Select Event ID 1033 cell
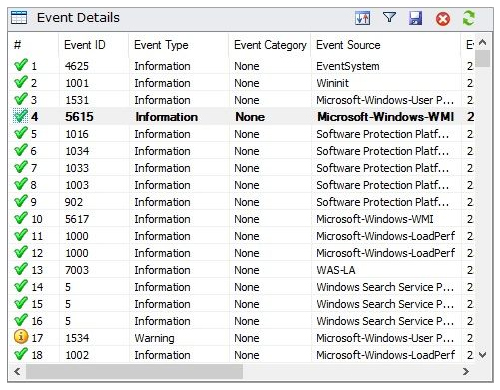The height and width of the screenshot is (390, 500). 77,168
